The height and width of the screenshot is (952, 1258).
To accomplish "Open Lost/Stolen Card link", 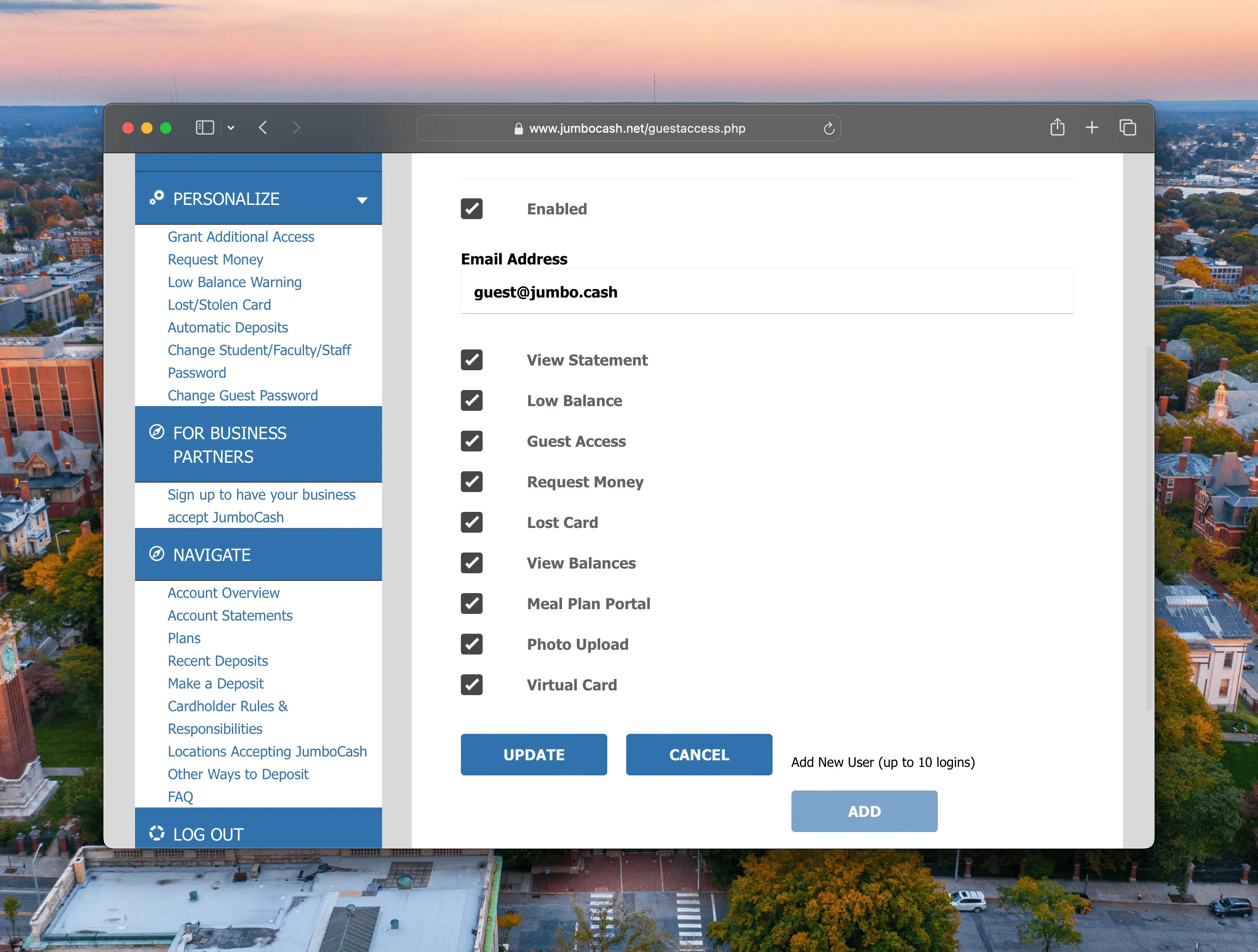I will (x=219, y=305).
